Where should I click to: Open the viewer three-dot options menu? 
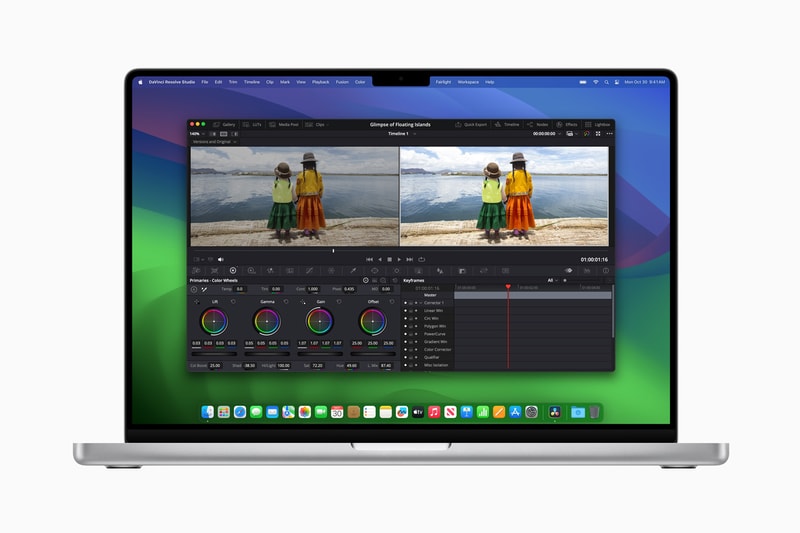tap(609, 134)
